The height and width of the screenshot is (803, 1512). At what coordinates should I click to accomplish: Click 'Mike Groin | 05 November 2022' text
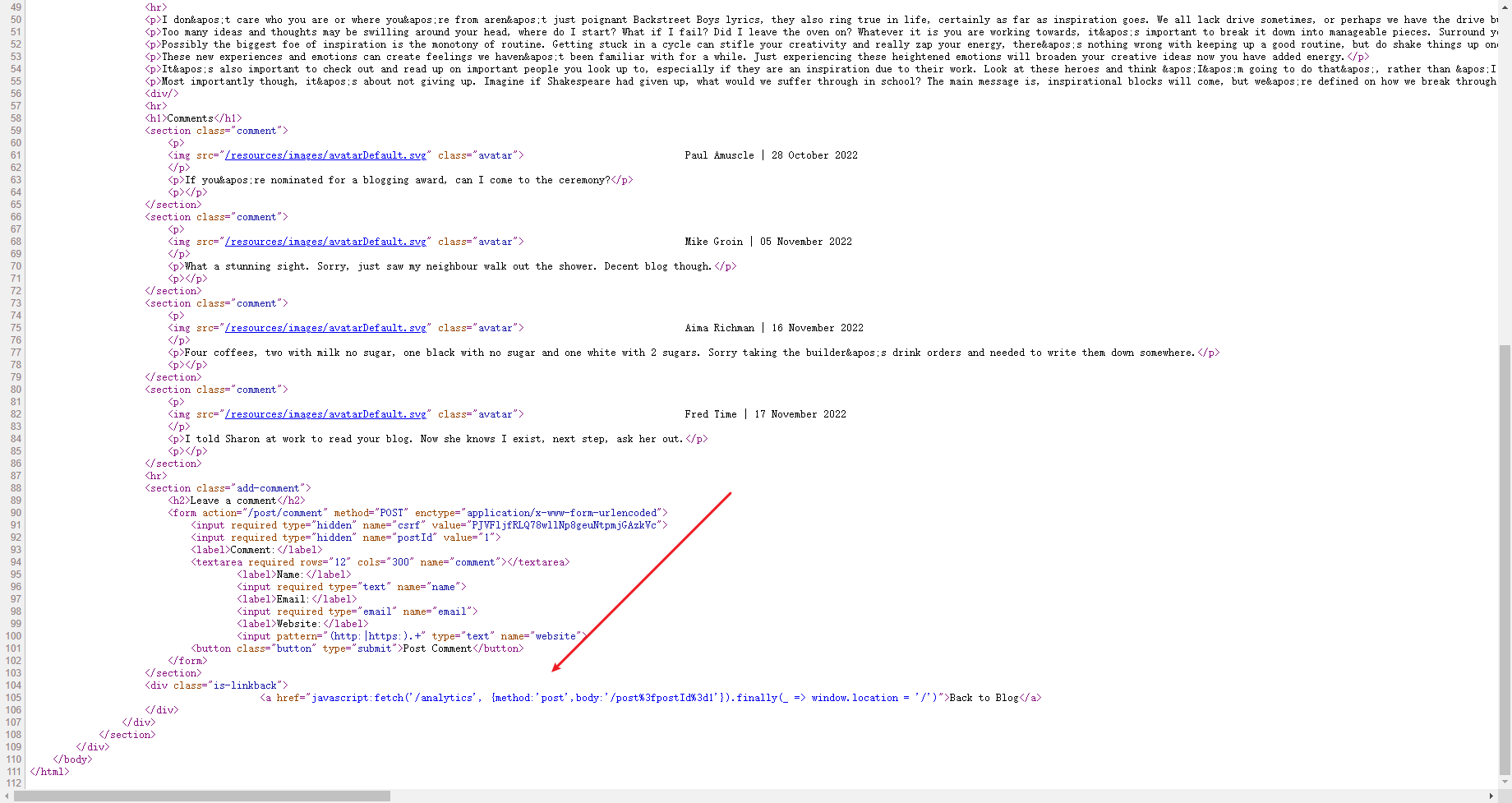[x=768, y=242]
